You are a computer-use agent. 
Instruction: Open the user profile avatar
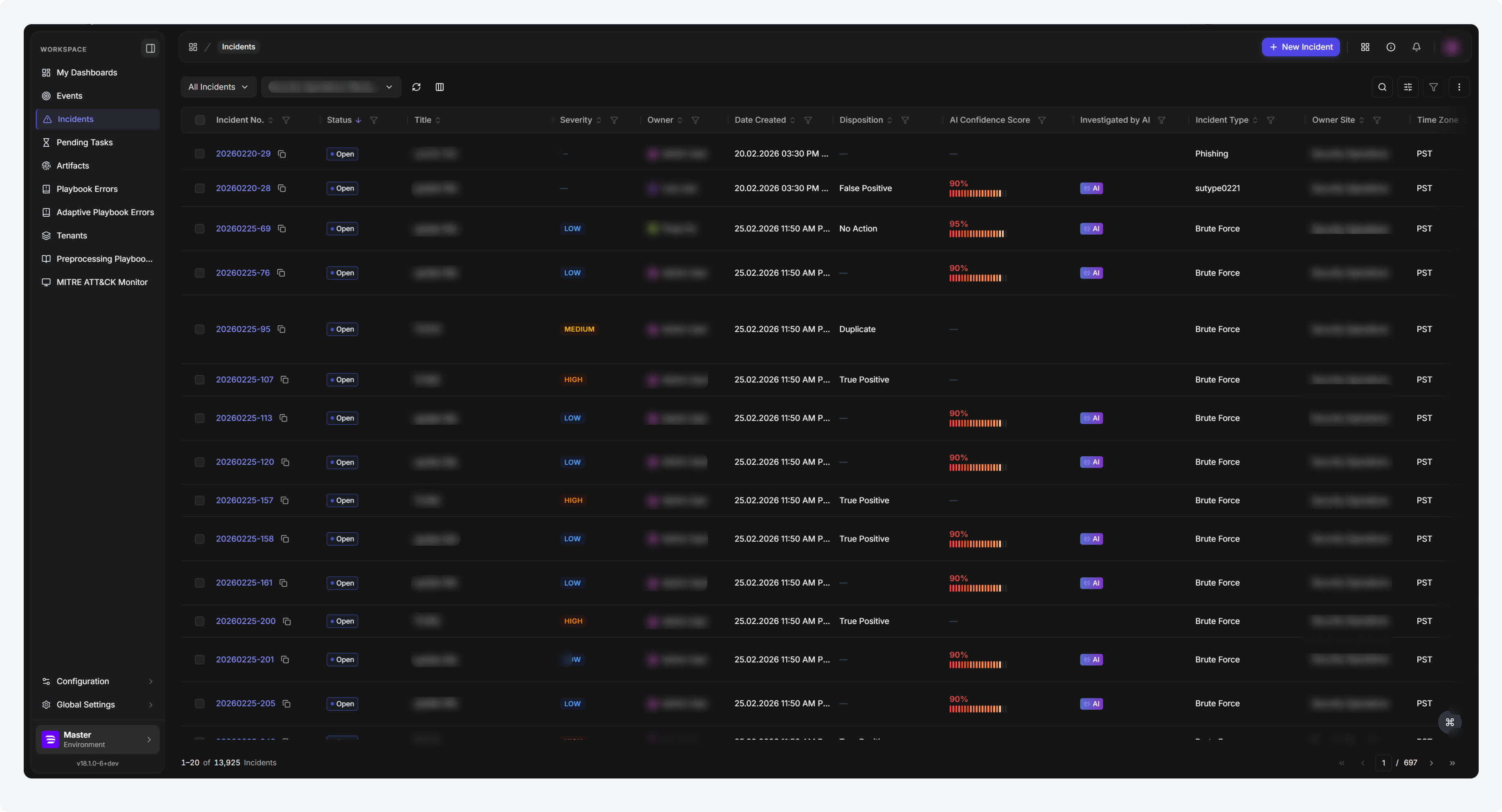click(x=1451, y=47)
